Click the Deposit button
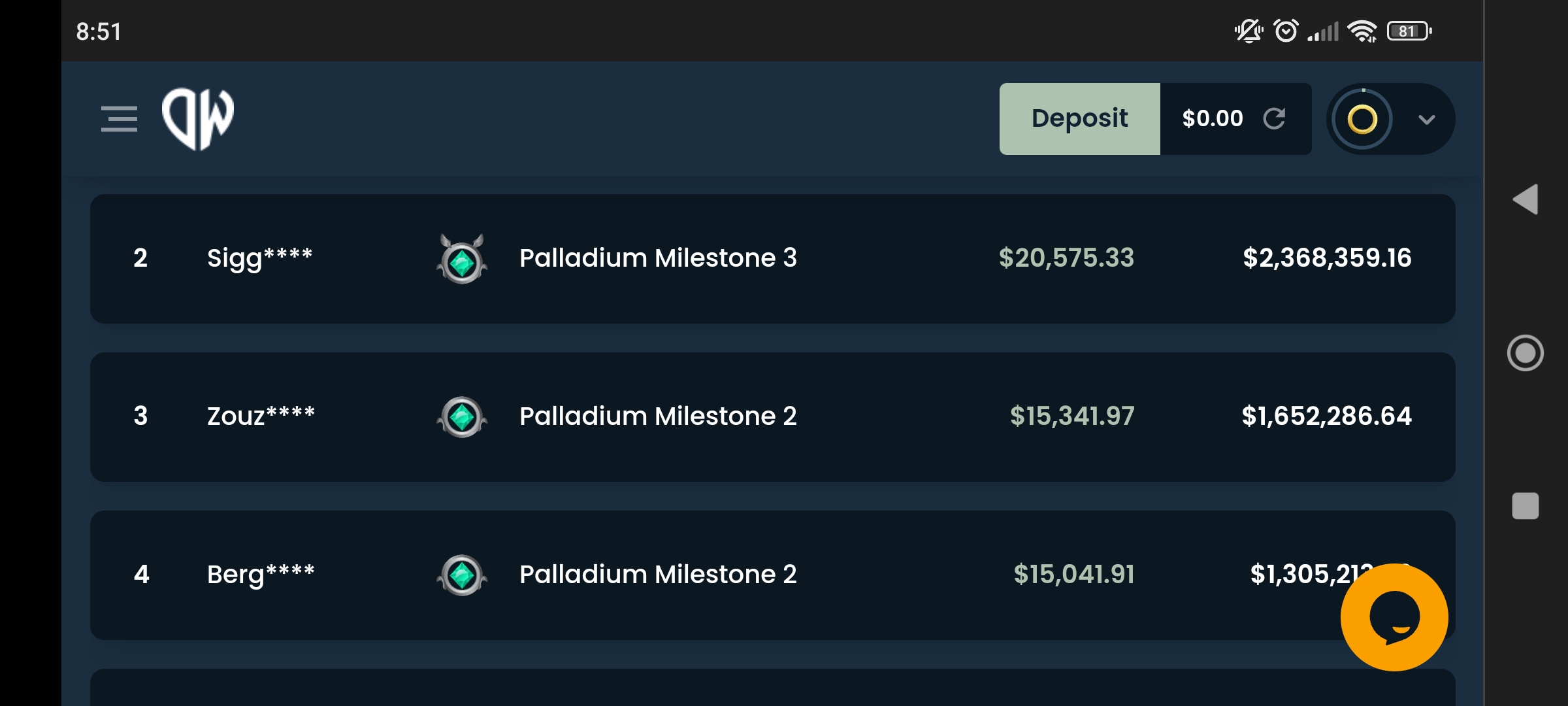The image size is (1568, 706). point(1080,119)
